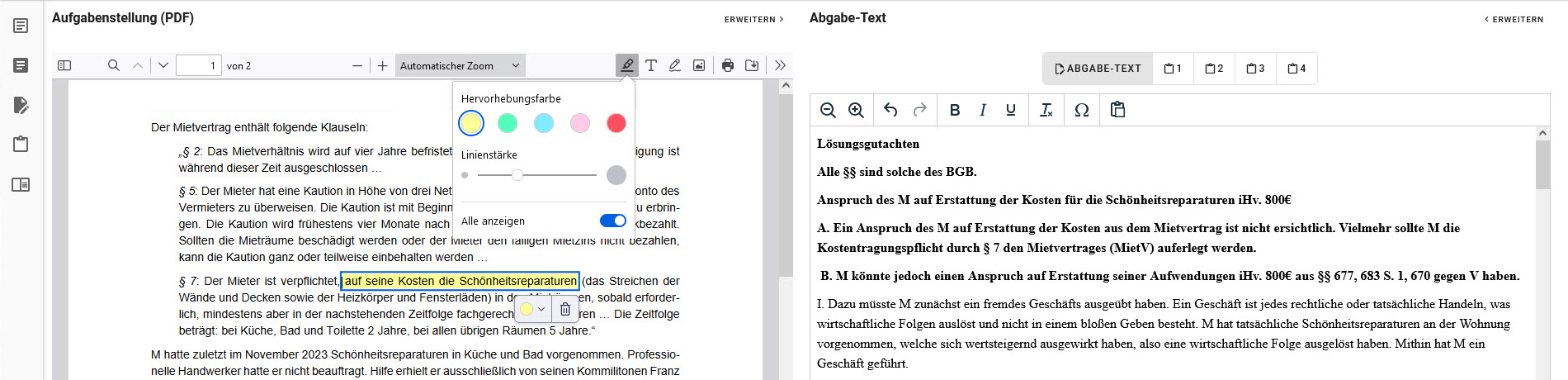Choose the red highlight color
1568x380 pixels.
click(x=616, y=123)
